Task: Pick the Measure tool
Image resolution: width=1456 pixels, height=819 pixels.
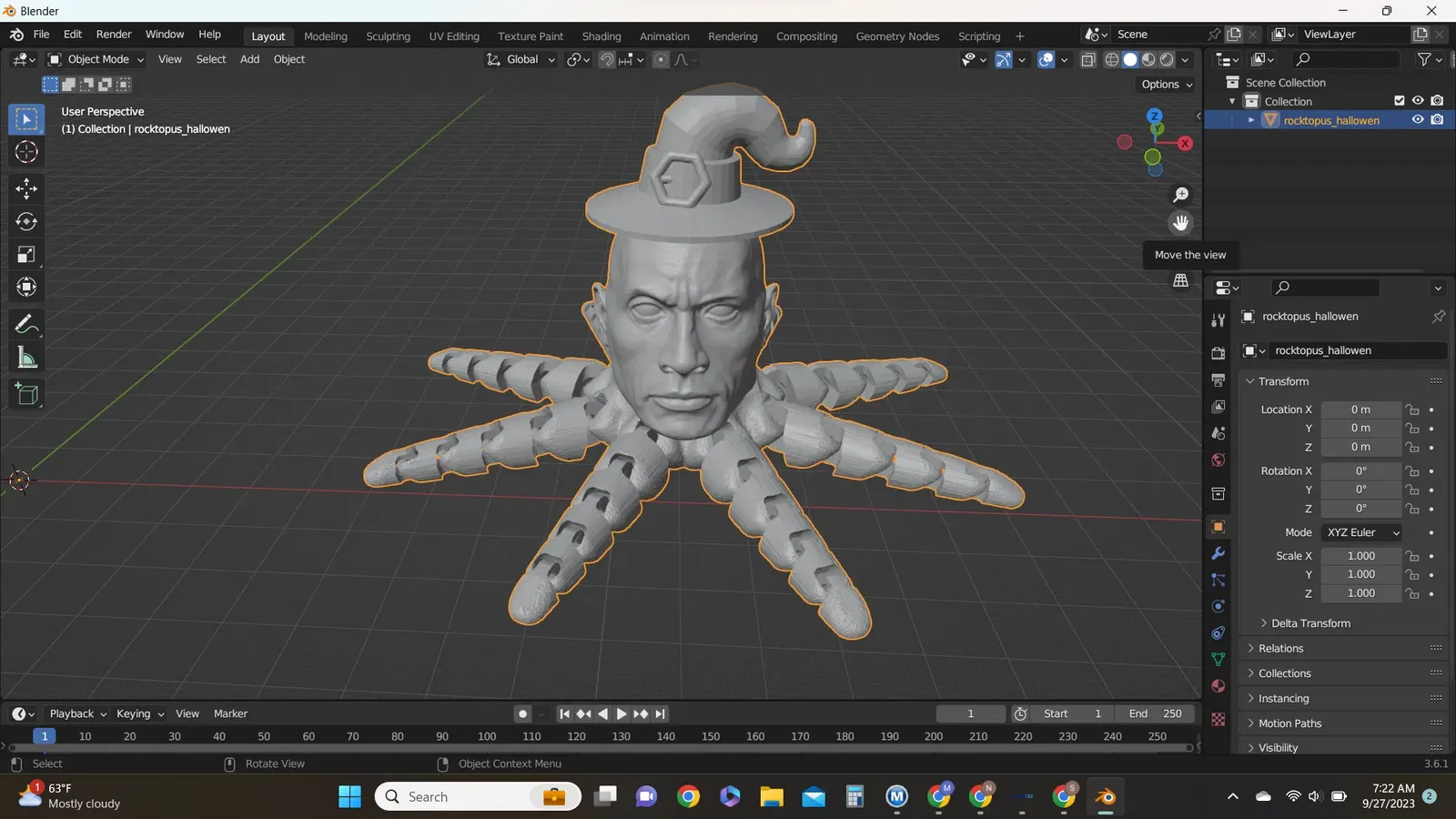Action: [26, 359]
